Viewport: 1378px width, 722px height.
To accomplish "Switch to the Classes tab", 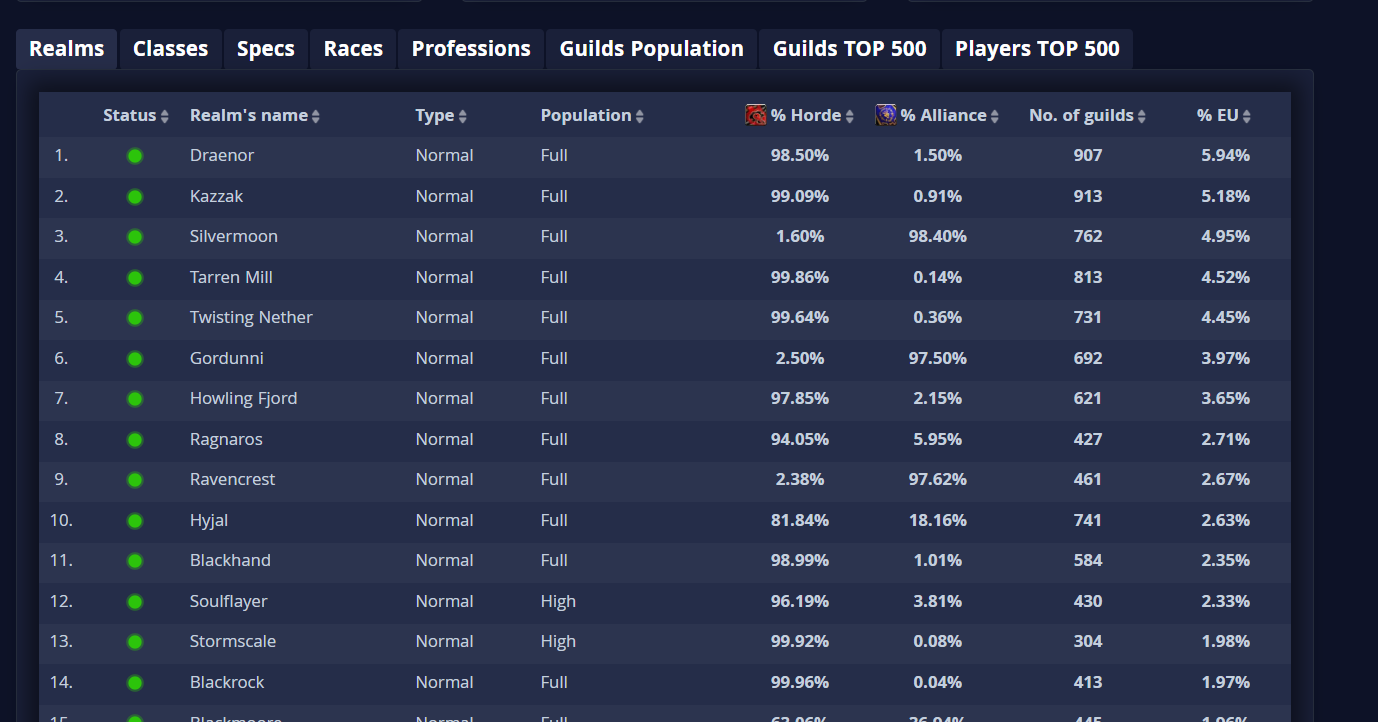I will pyautogui.click(x=170, y=49).
